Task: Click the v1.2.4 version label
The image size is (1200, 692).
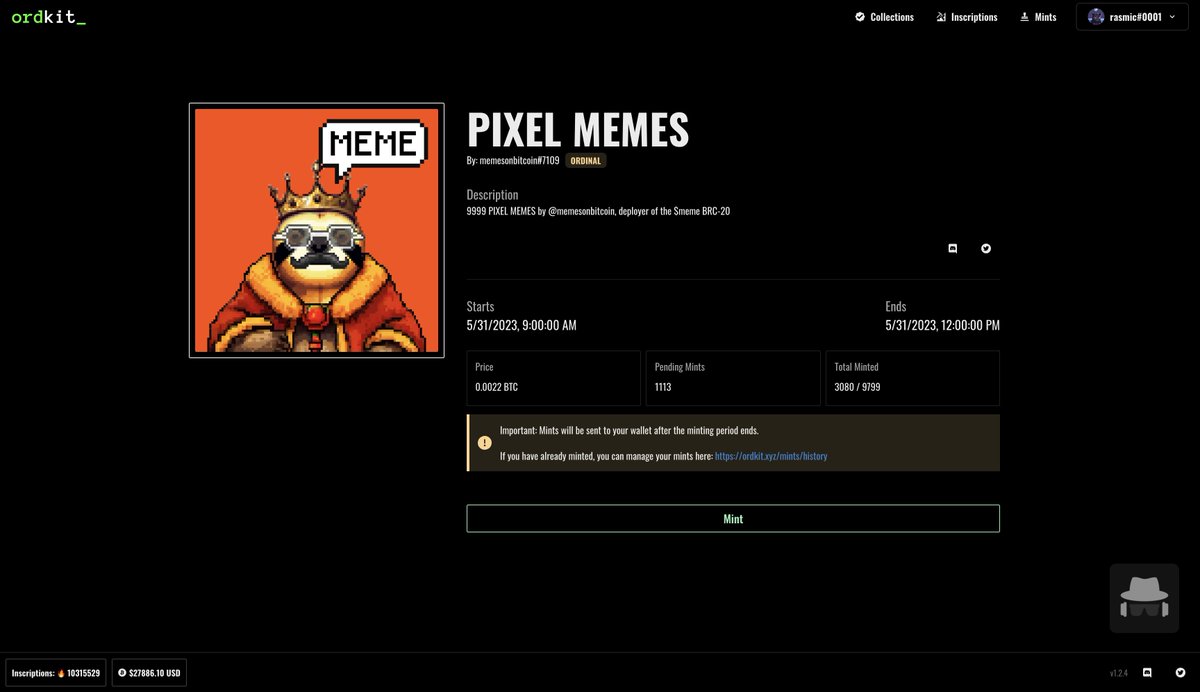Action: 1119,673
